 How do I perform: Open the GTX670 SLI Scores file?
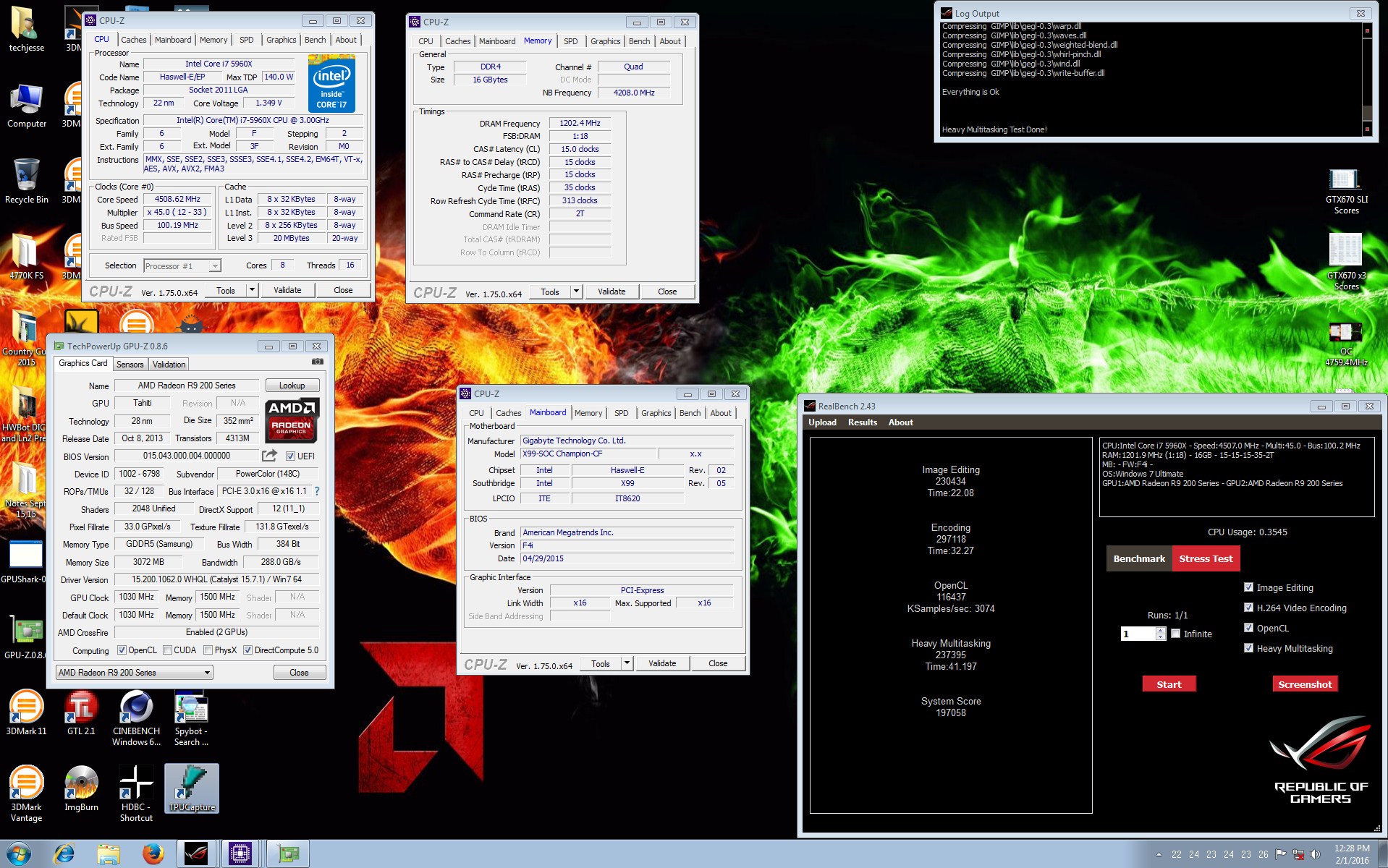(x=1346, y=190)
